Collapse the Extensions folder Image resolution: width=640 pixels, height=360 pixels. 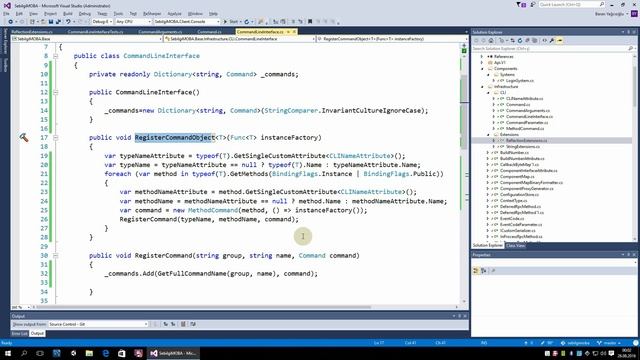[x=488, y=134]
